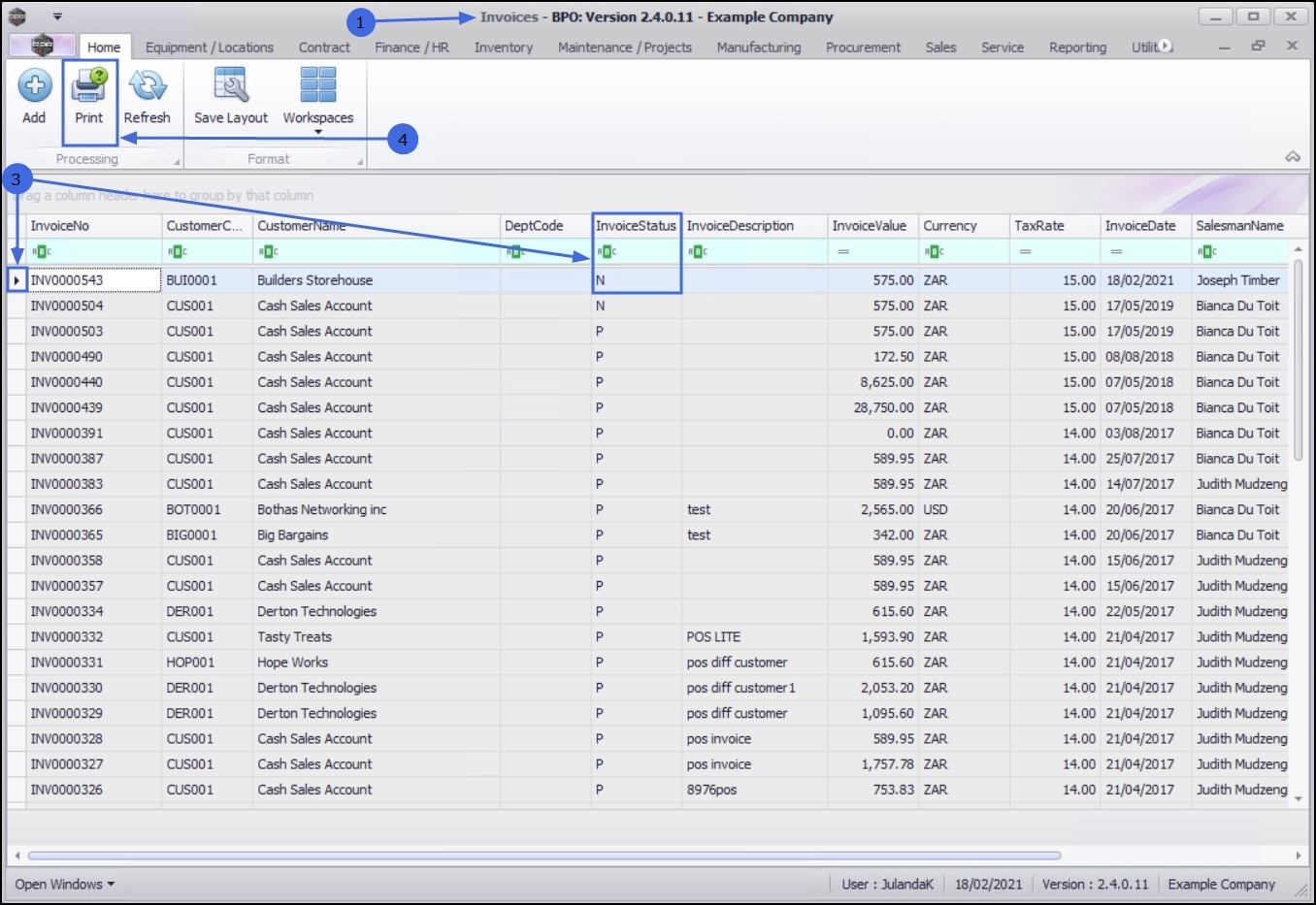Sort by the InvoiceDate column header
This screenshot has height=905, width=1316.
pos(1146,226)
